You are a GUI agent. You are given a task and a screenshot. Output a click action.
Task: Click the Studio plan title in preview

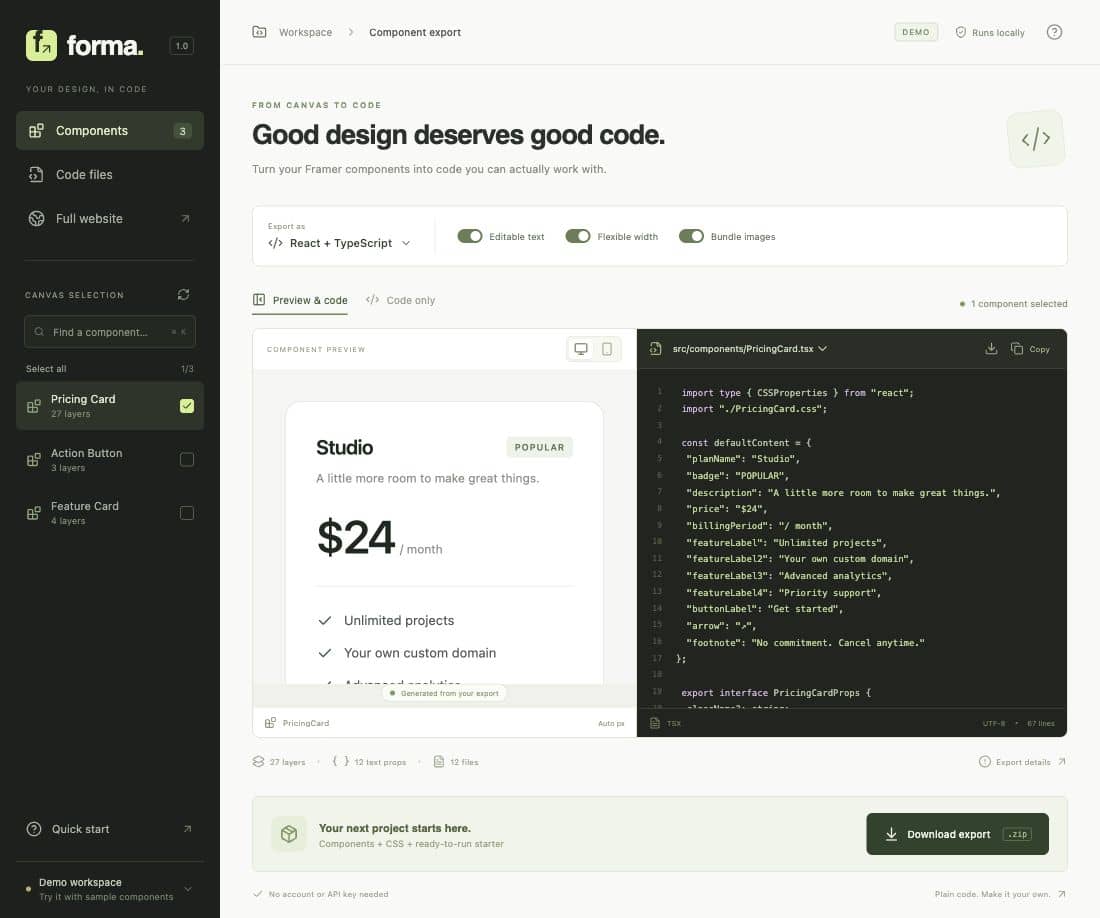(344, 447)
